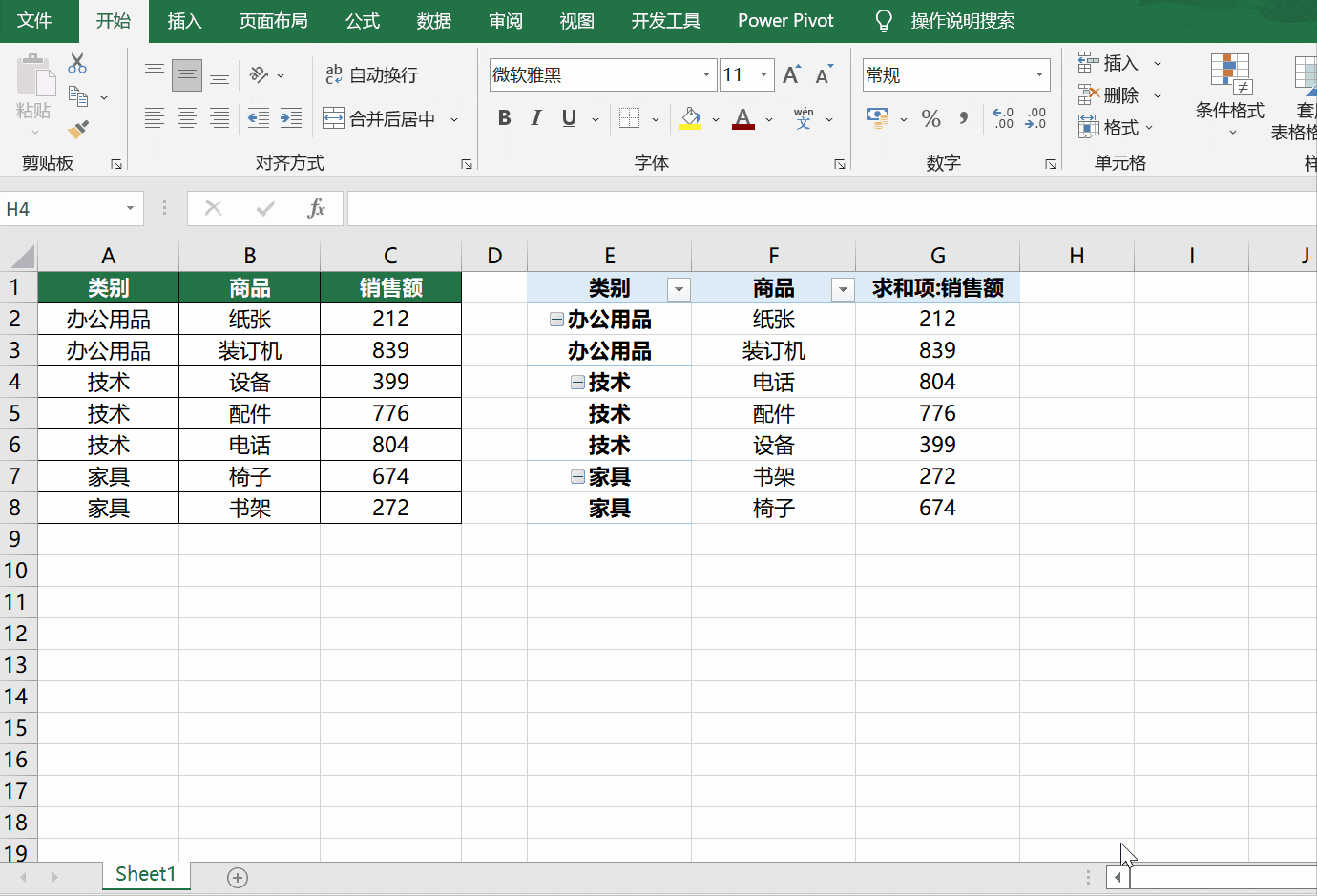Click the cell borders icon
Screen dimensions: 1317x896
point(629,118)
